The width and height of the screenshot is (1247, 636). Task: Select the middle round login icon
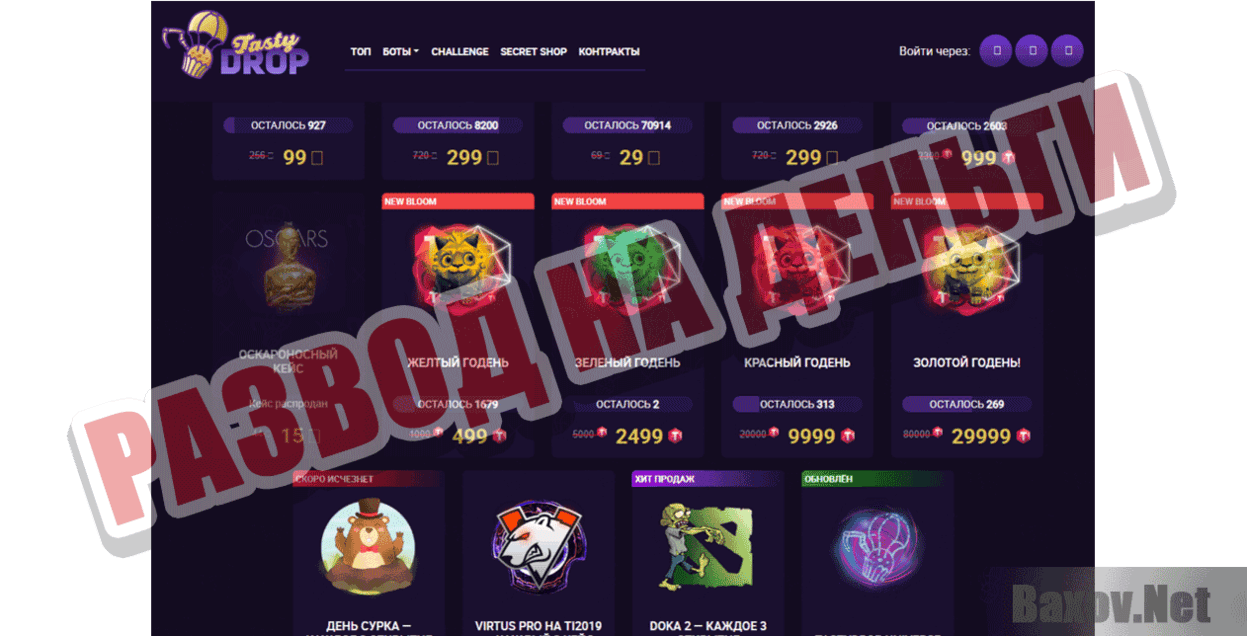pyautogui.click(x=1031, y=50)
